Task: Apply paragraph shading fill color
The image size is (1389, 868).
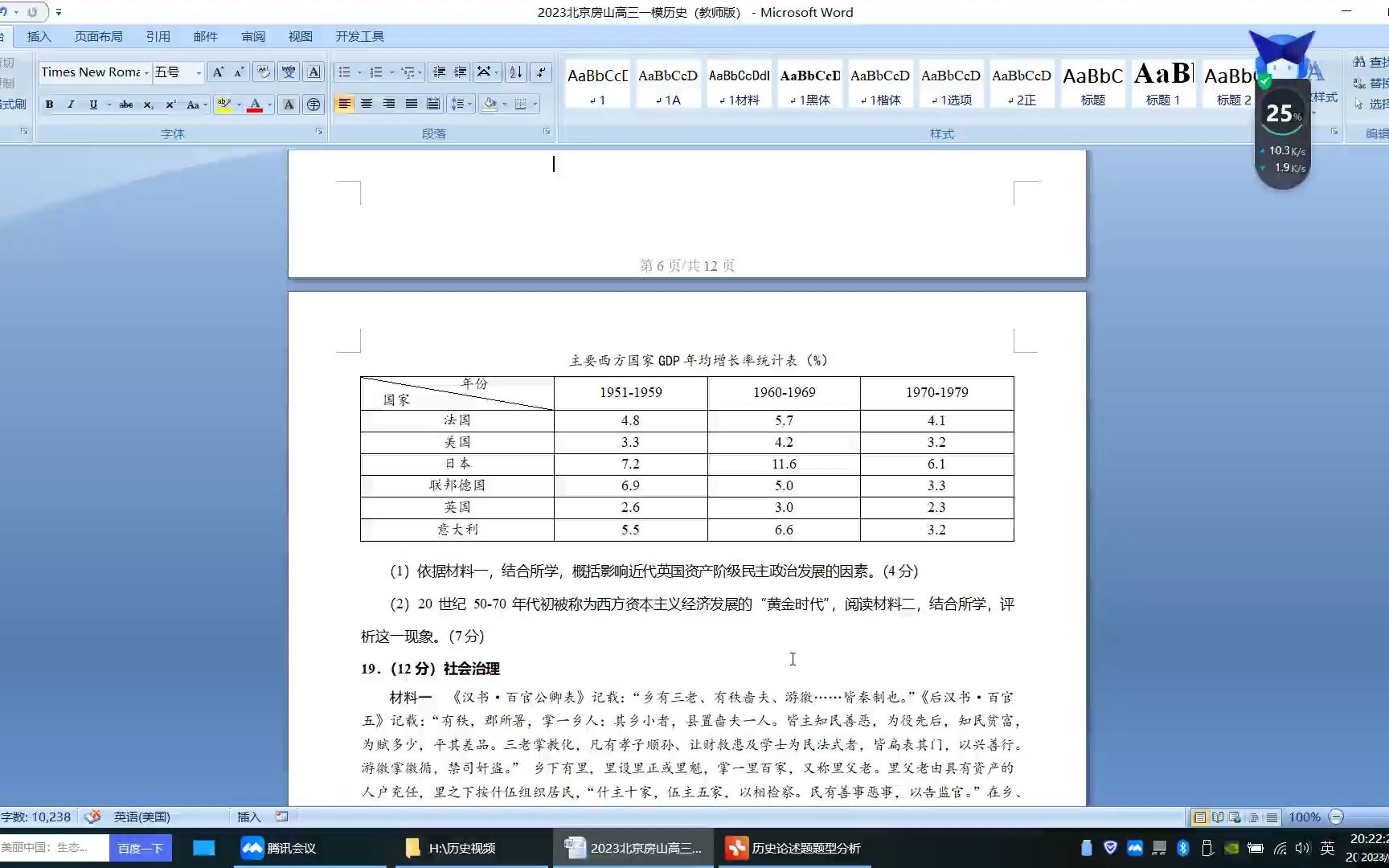Action: [490, 104]
